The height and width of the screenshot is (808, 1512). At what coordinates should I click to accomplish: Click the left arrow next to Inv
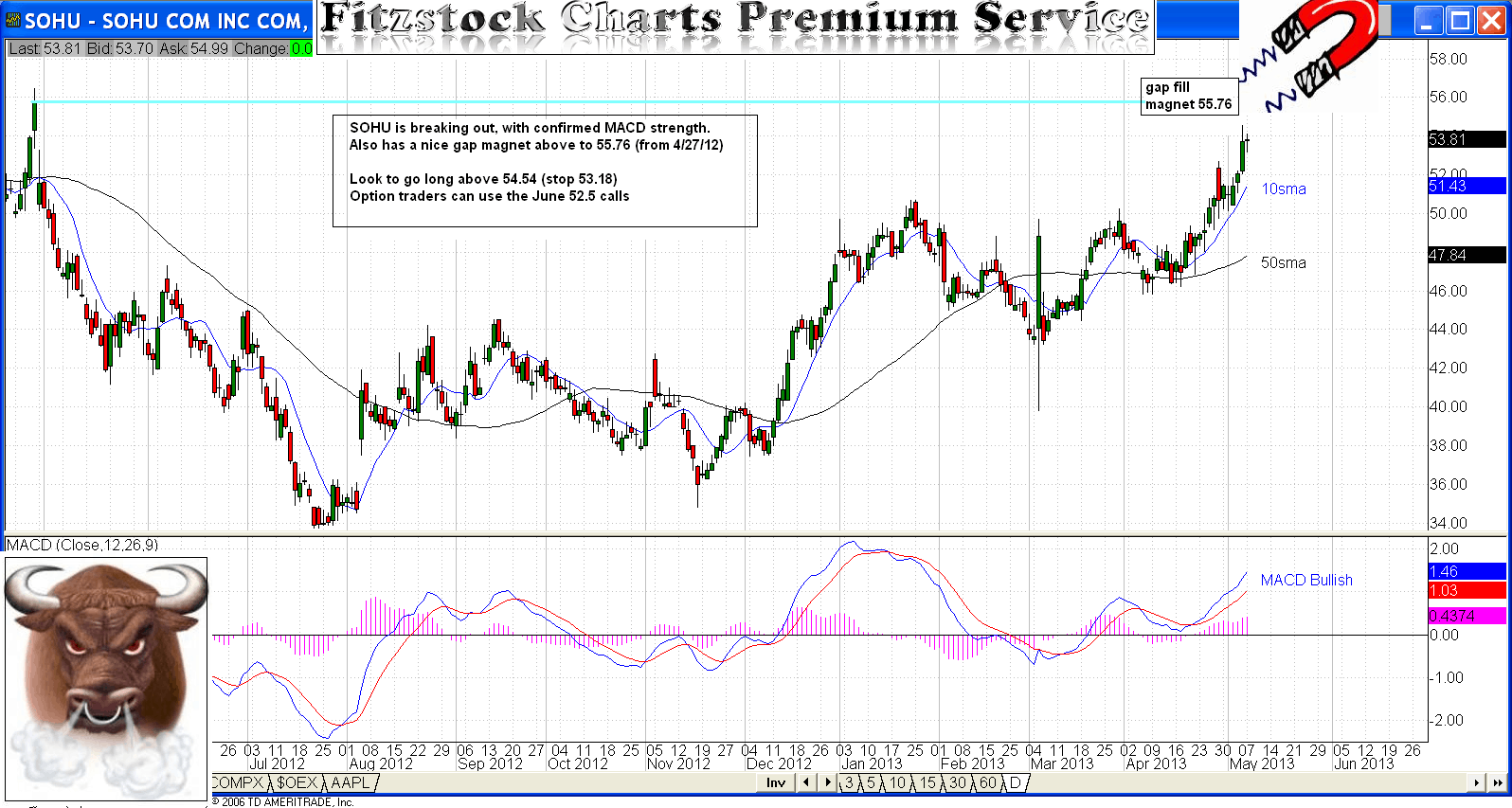[806, 782]
